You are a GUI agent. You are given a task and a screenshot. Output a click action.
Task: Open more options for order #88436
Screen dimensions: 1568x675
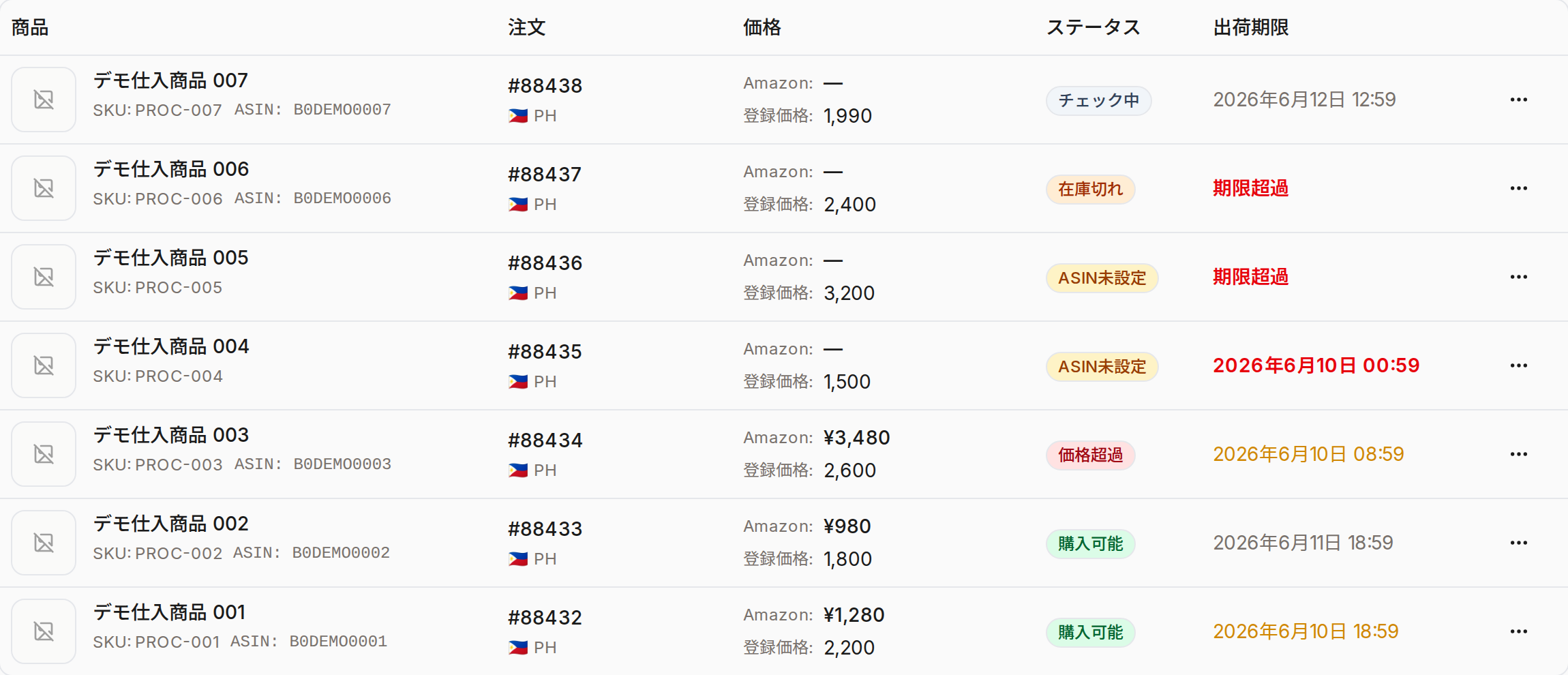point(1518,277)
